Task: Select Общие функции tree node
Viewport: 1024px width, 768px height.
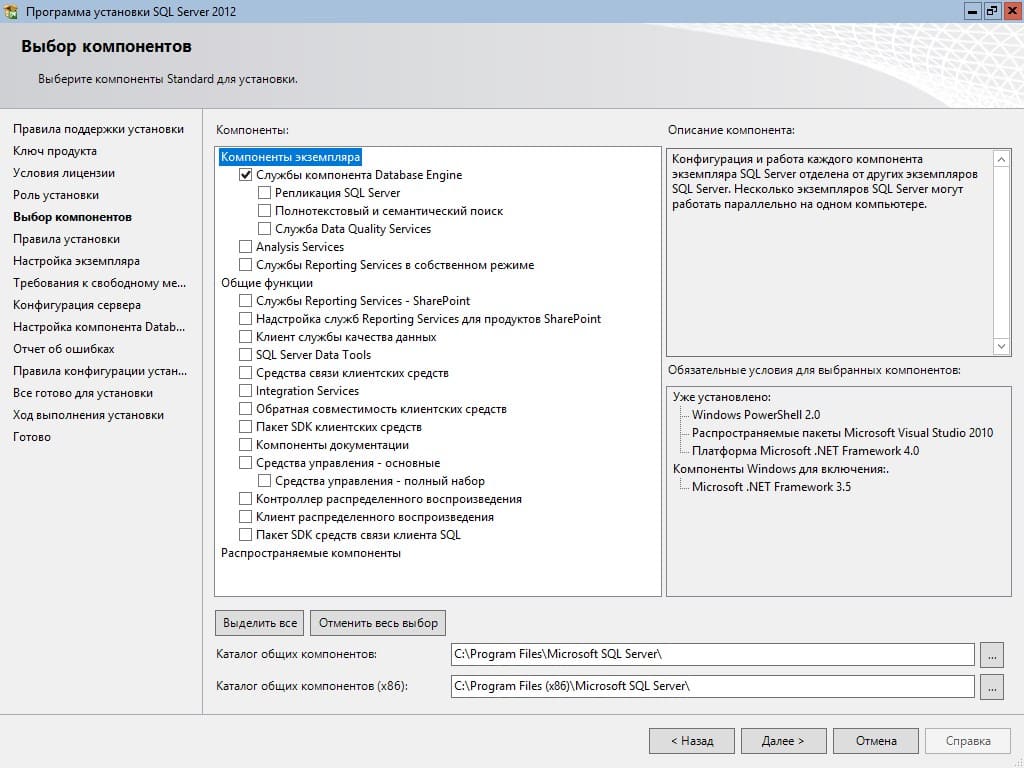Action: (x=266, y=283)
